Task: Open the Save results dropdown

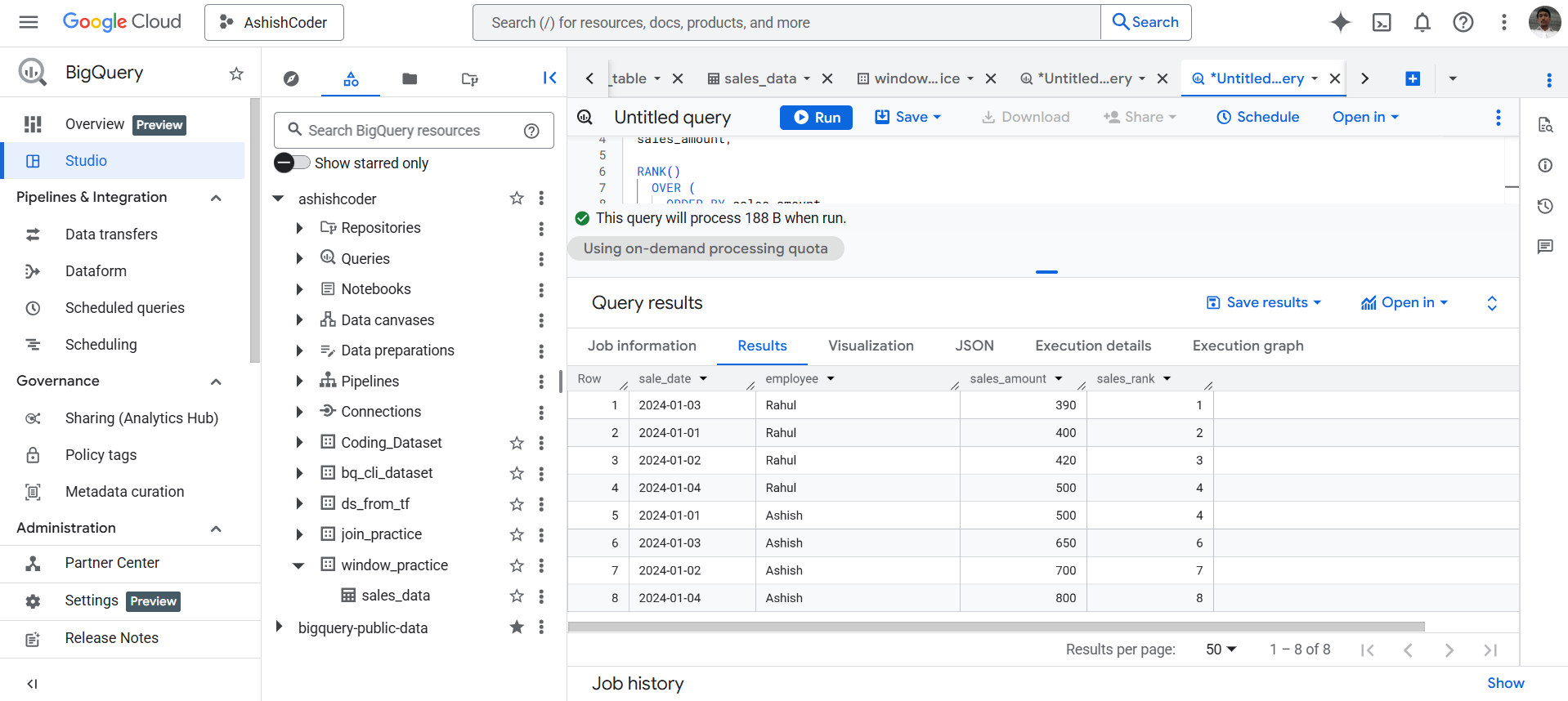Action: [x=1264, y=302]
